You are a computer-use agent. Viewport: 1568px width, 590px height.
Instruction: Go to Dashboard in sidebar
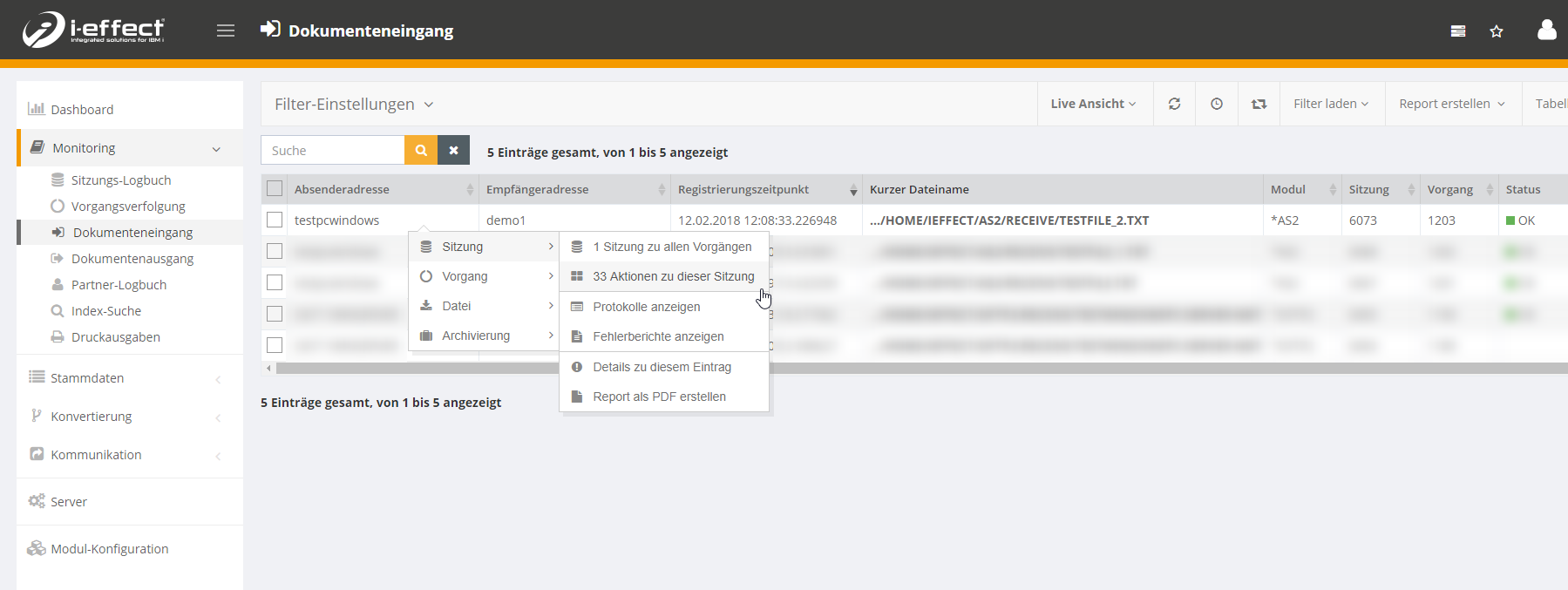coord(82,110)
